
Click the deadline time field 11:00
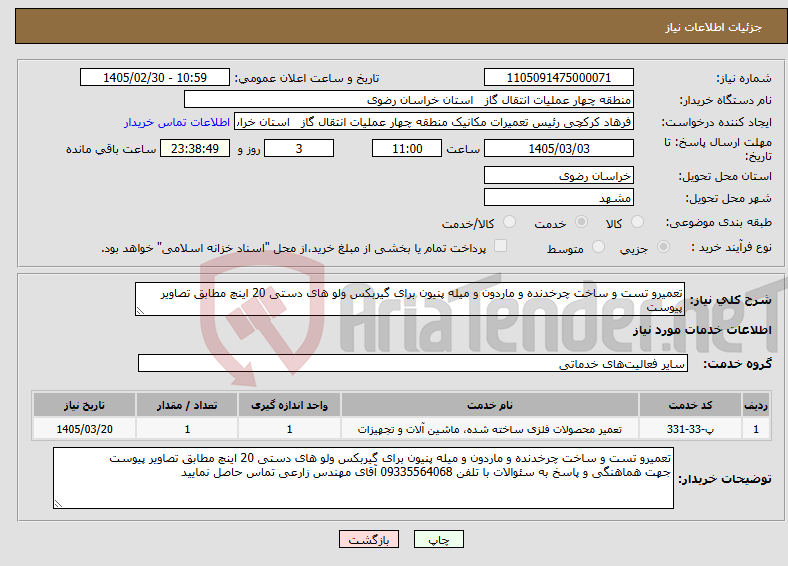(x=407, y=148)
